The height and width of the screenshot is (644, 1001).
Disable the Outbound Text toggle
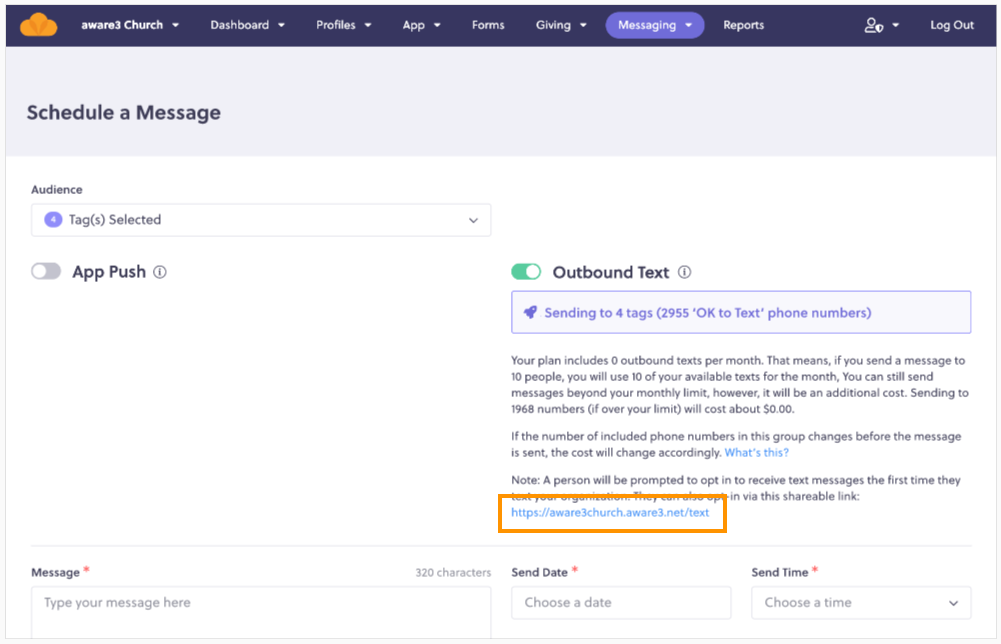coord(526,272)
